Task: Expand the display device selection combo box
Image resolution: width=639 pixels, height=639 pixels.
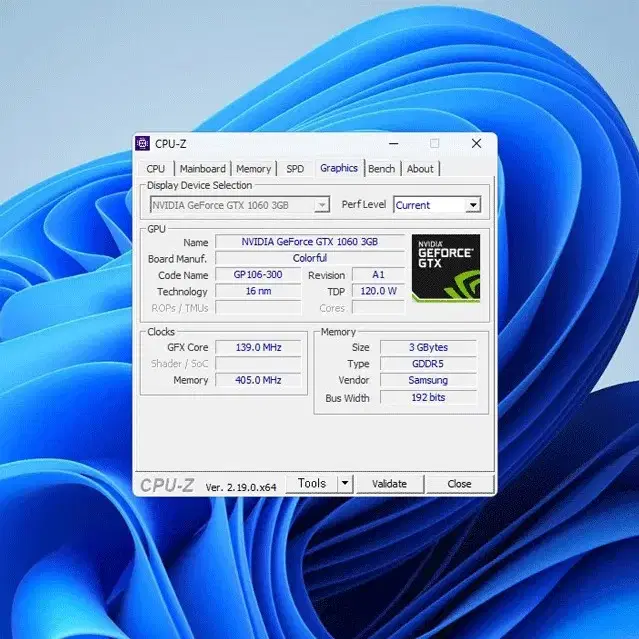Action: (x=240, y=205)
